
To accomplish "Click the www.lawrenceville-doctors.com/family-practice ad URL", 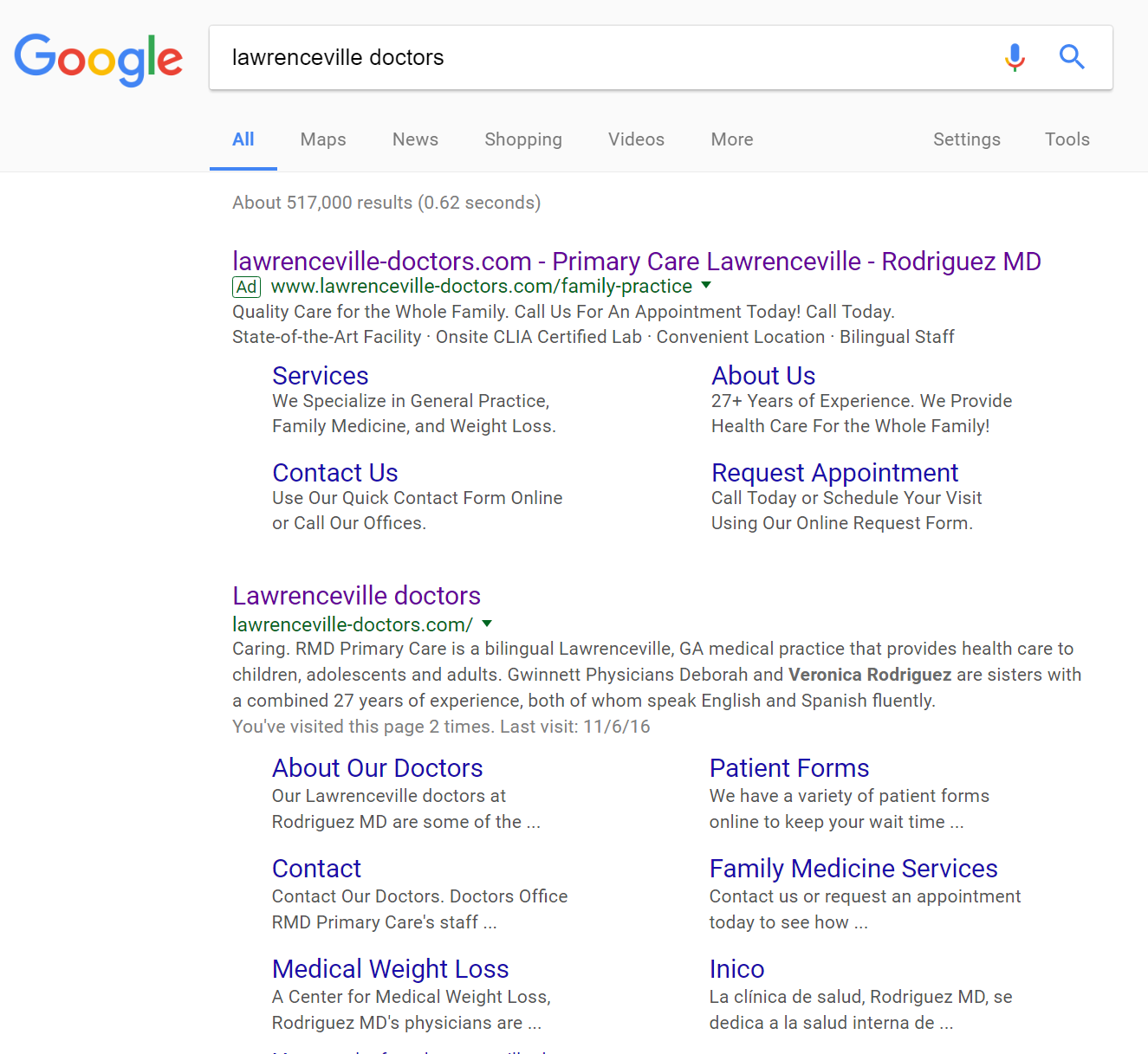I will [x=482, y=286].
